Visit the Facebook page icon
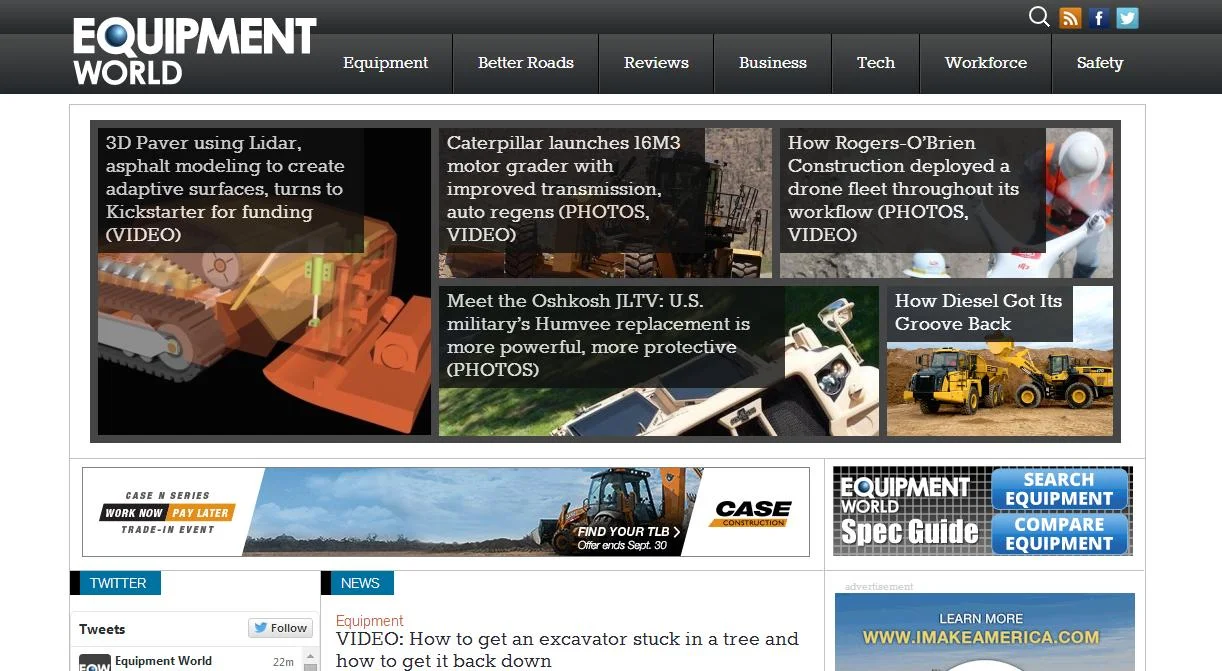The width and height of the screenshot is (1222, 671). [x=1098, y=17]
